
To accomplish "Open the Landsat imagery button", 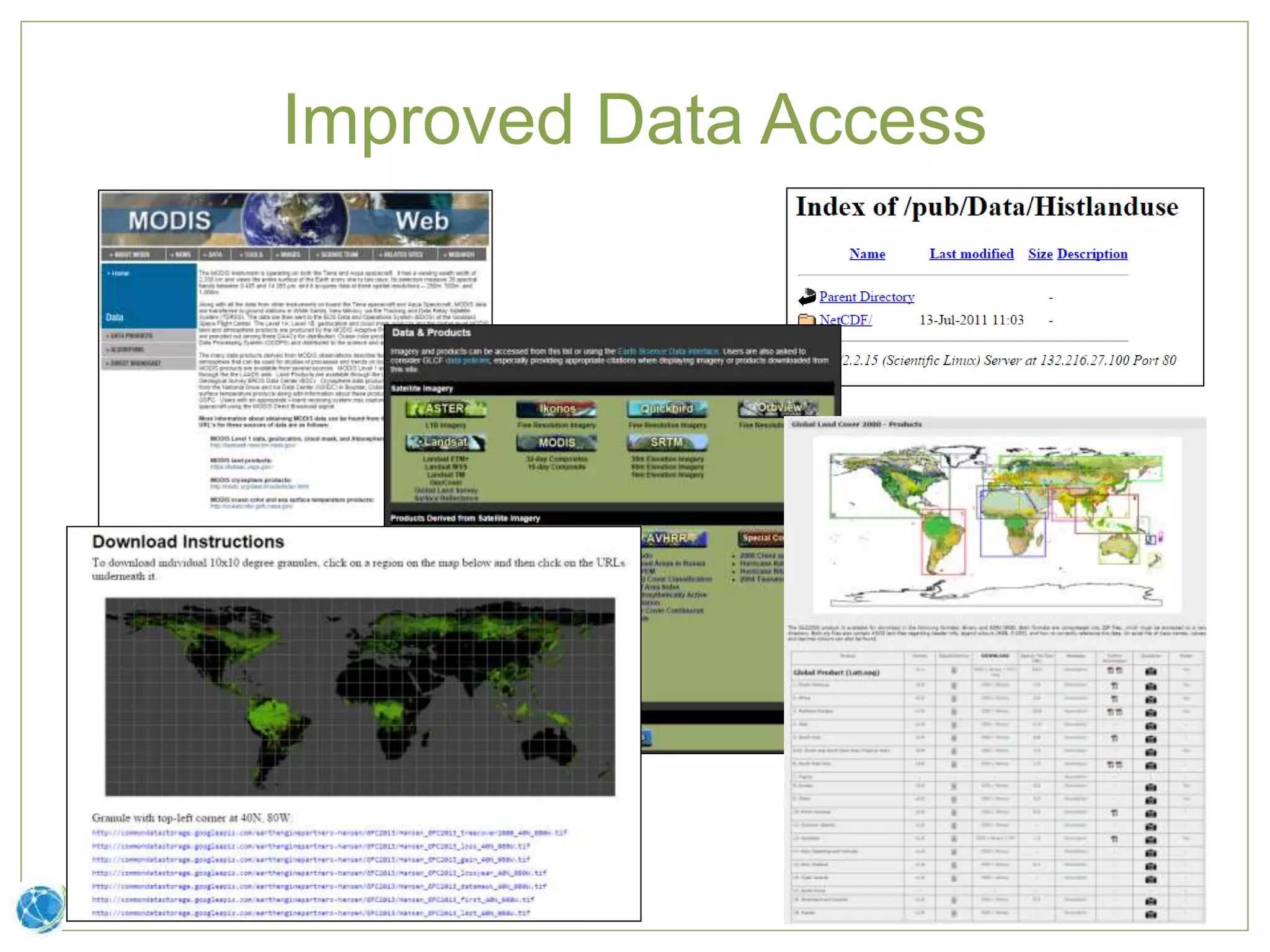I will pos(445,442).
